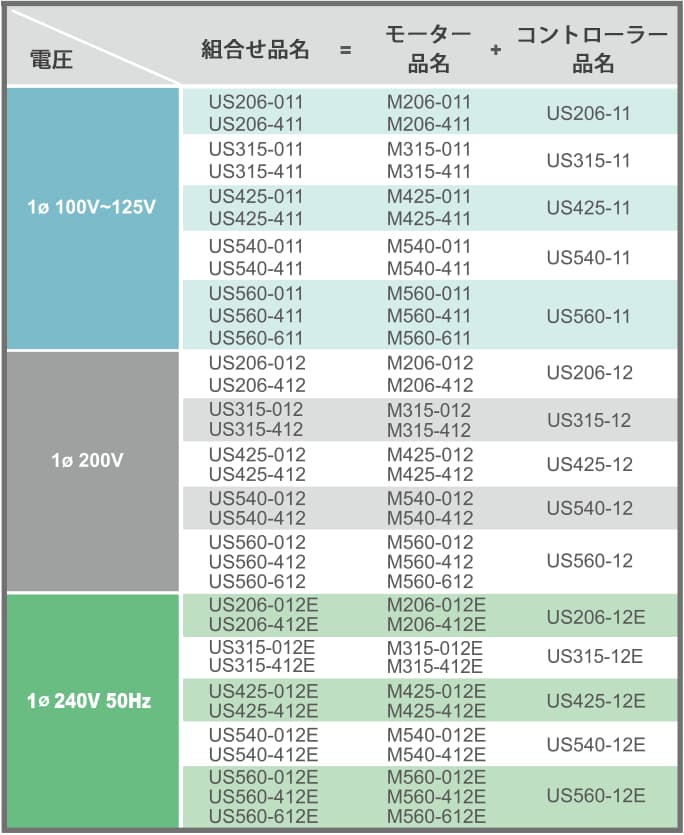Click controller name US425-12E
The width and height of the screenshot is (684, 835).
point(595,700)
